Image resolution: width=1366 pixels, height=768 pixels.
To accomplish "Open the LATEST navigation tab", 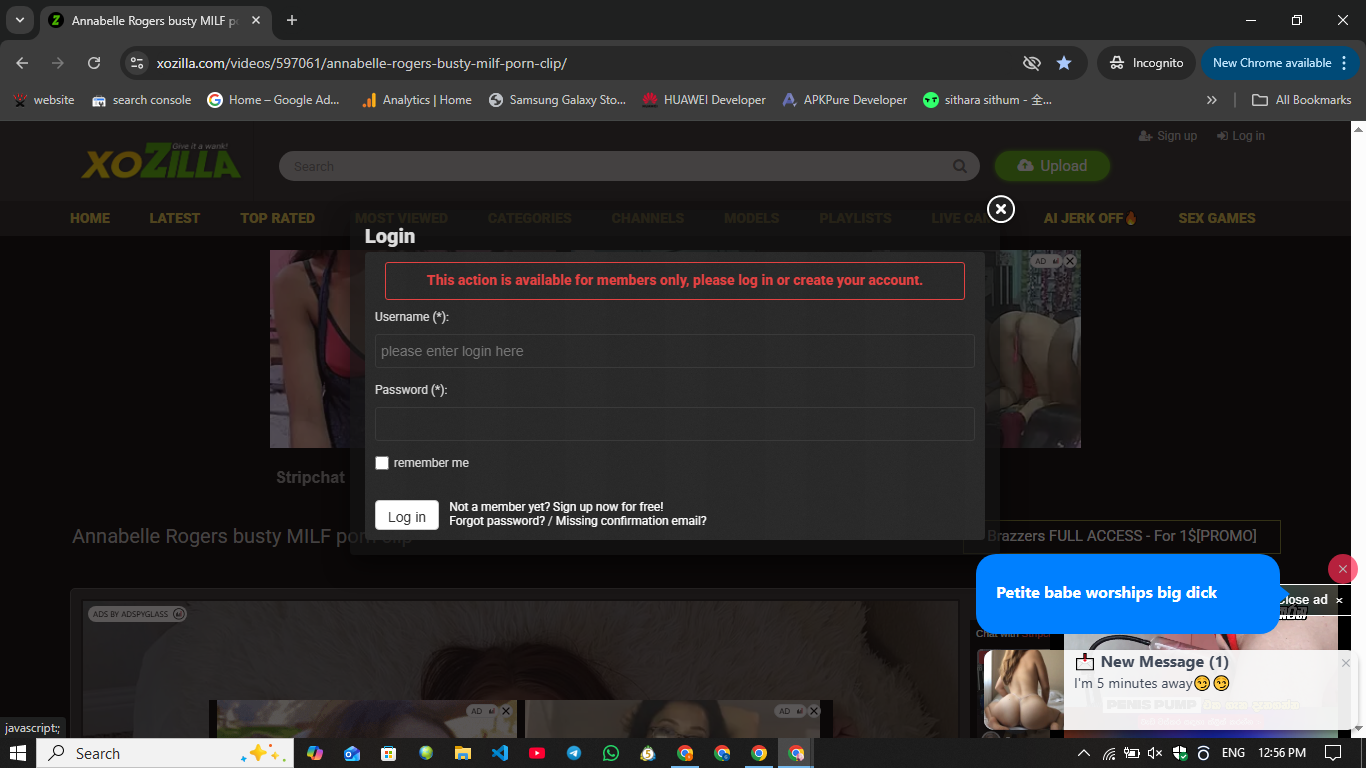I will [175, 218].
